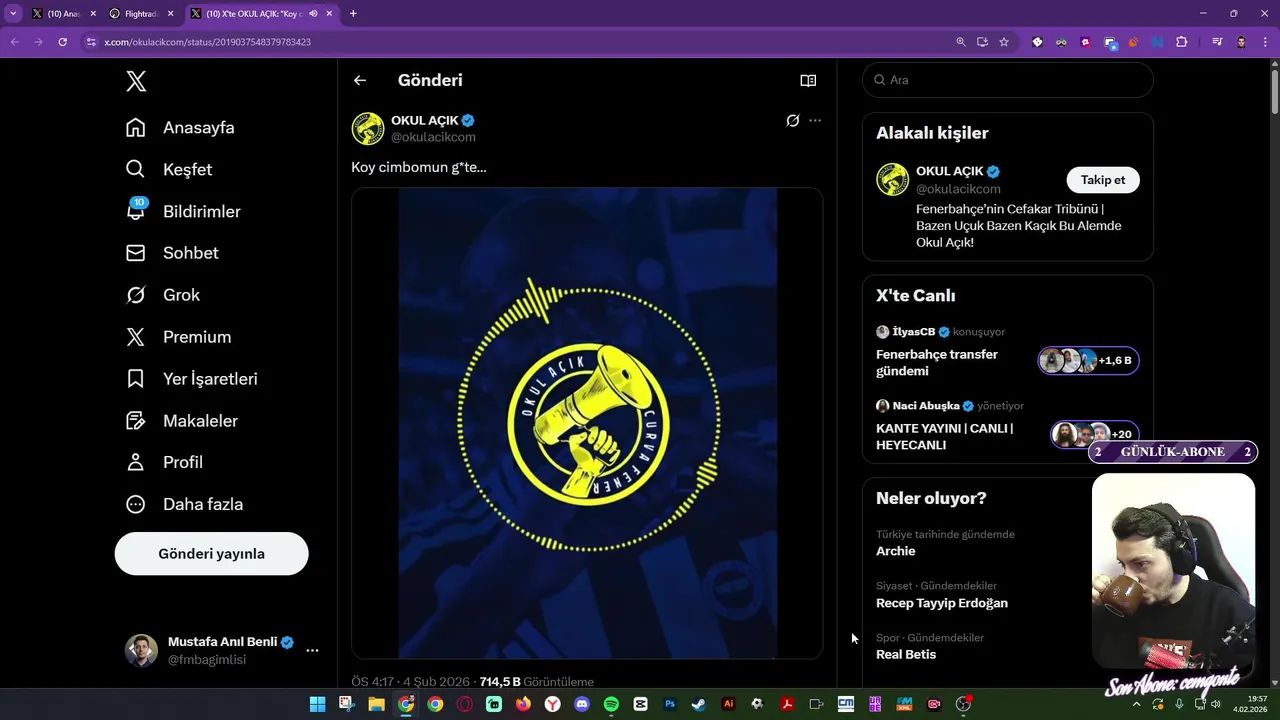The height and width of the screenshot is (720, 1280).
Task: Open Sohbet messages
Action: point(172,253)
